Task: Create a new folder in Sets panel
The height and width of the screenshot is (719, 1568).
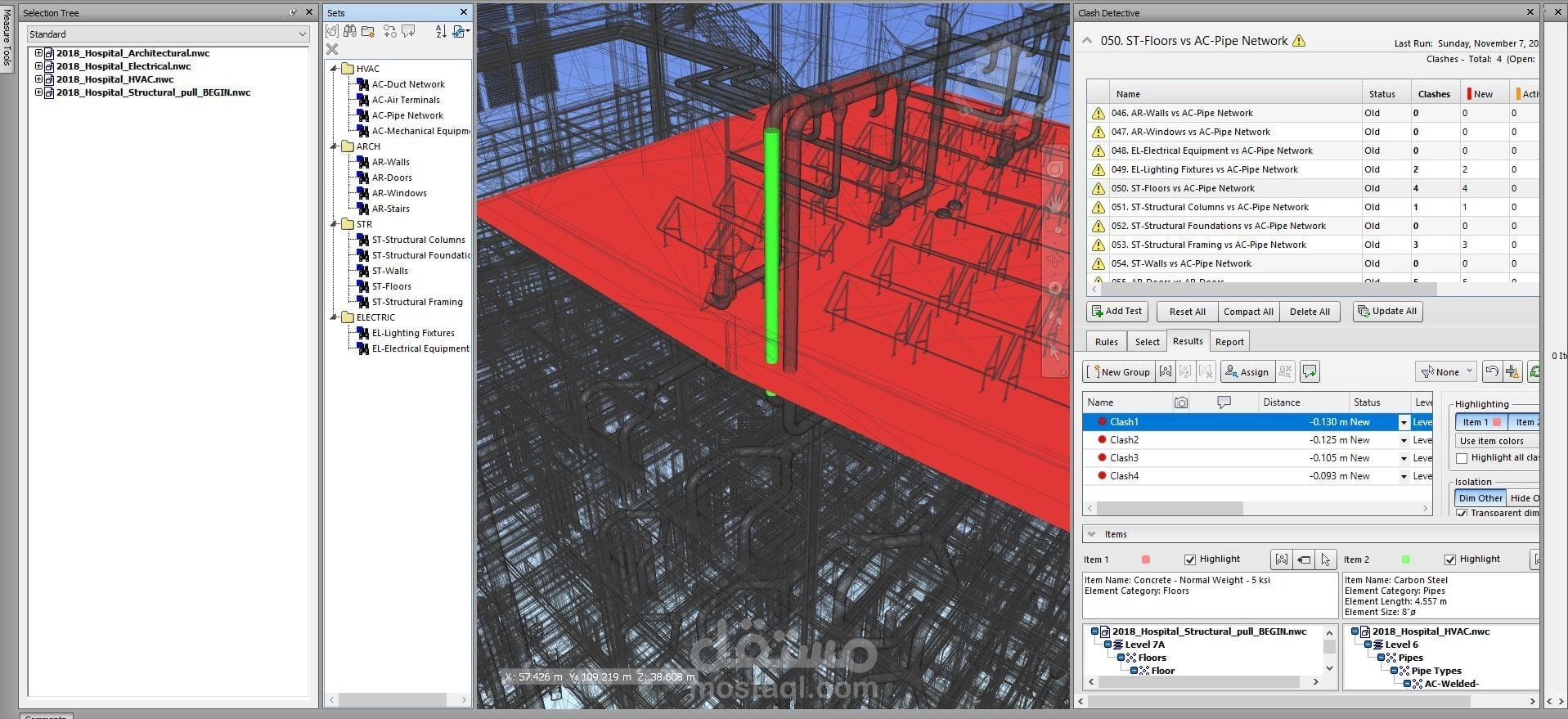Action: click(x=368, y=31)
